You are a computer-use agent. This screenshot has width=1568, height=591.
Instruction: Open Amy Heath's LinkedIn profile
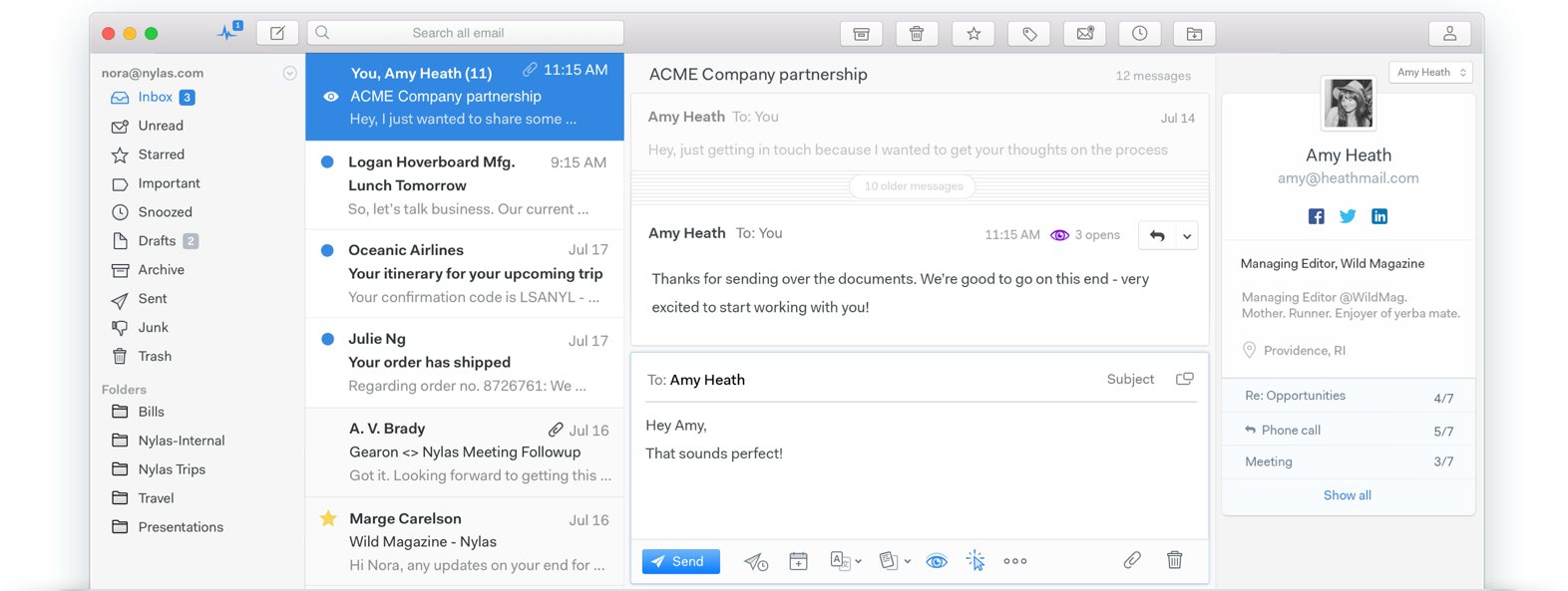pos(1379,216)
